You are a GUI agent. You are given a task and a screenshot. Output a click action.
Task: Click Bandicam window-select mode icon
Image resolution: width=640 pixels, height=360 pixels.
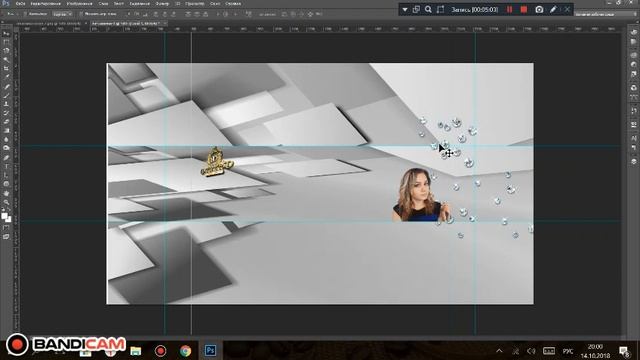click(x=416, y=9)
